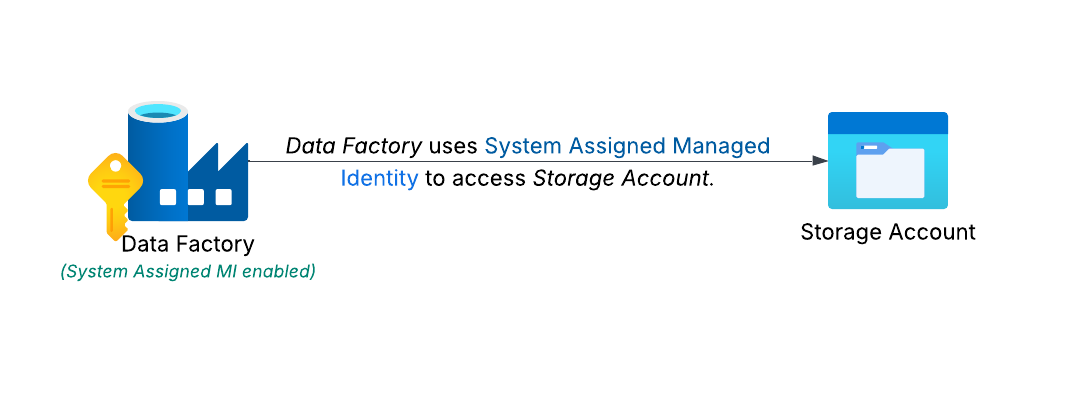Click the blue "Identity" link word
The height and width of the screenshot is (401, 1079).
tap(379, 179)
